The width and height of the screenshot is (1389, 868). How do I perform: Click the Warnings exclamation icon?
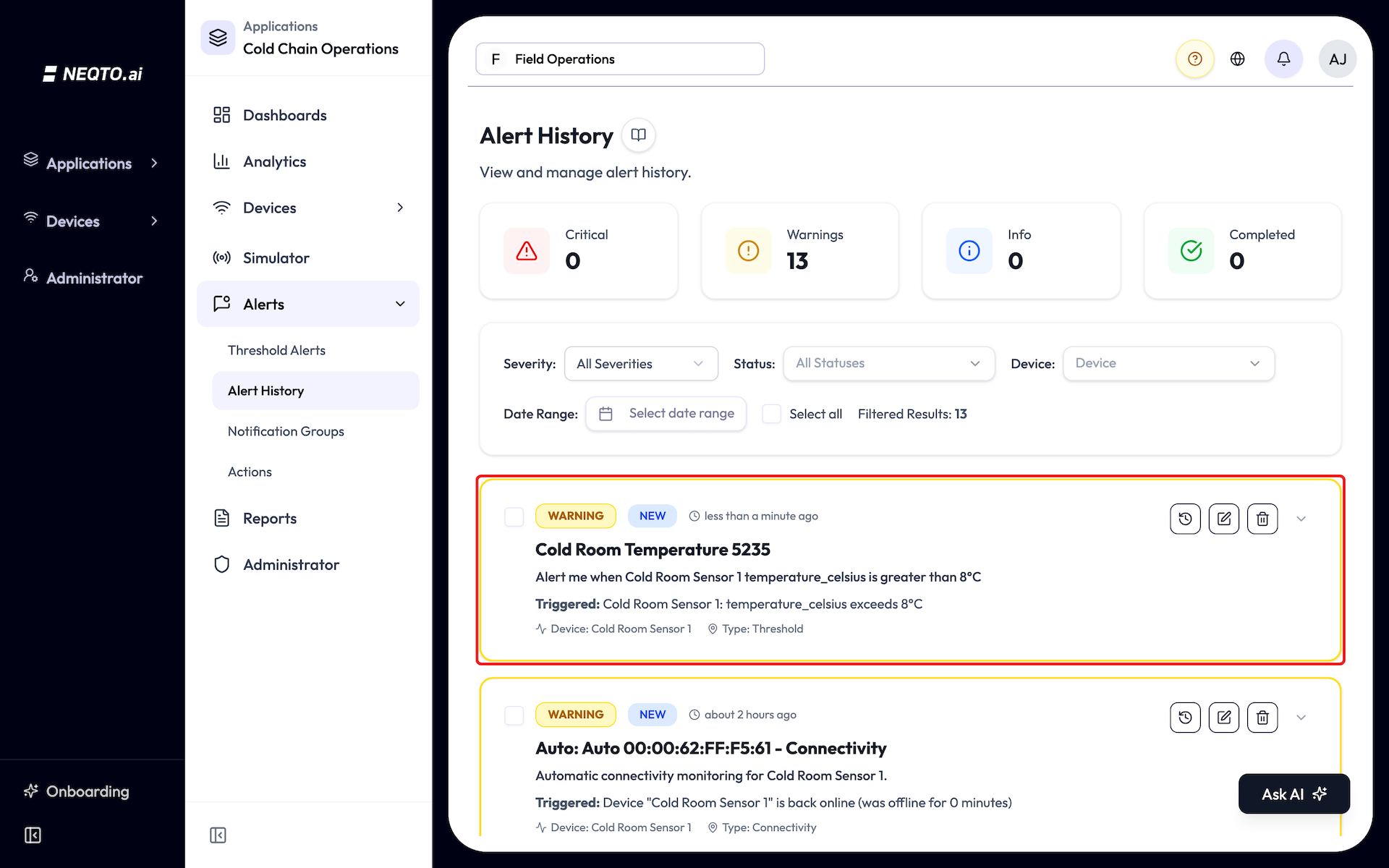click(748, 251)
